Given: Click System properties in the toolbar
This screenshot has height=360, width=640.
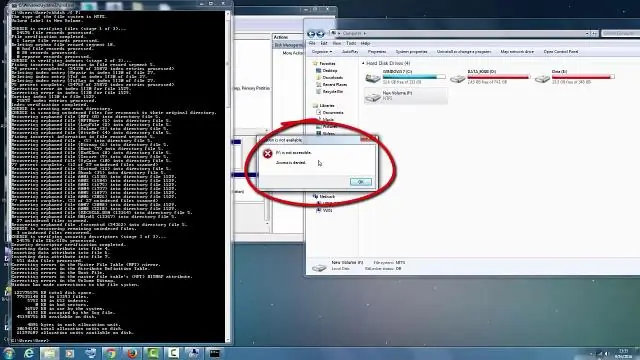Looking at the screenshot, I should pos(411,52).
